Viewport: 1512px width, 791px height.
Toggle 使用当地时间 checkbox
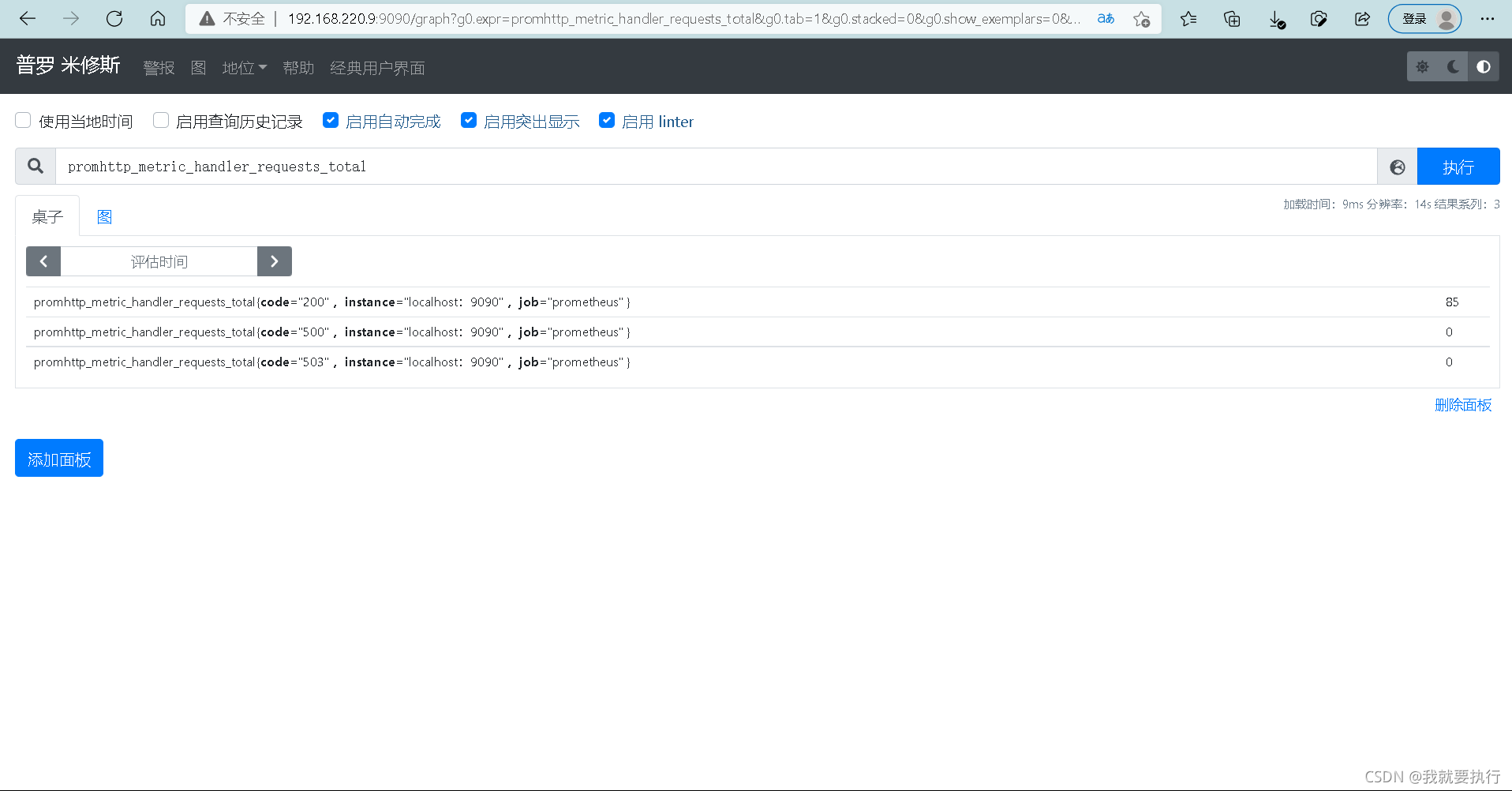pos(23,120)
